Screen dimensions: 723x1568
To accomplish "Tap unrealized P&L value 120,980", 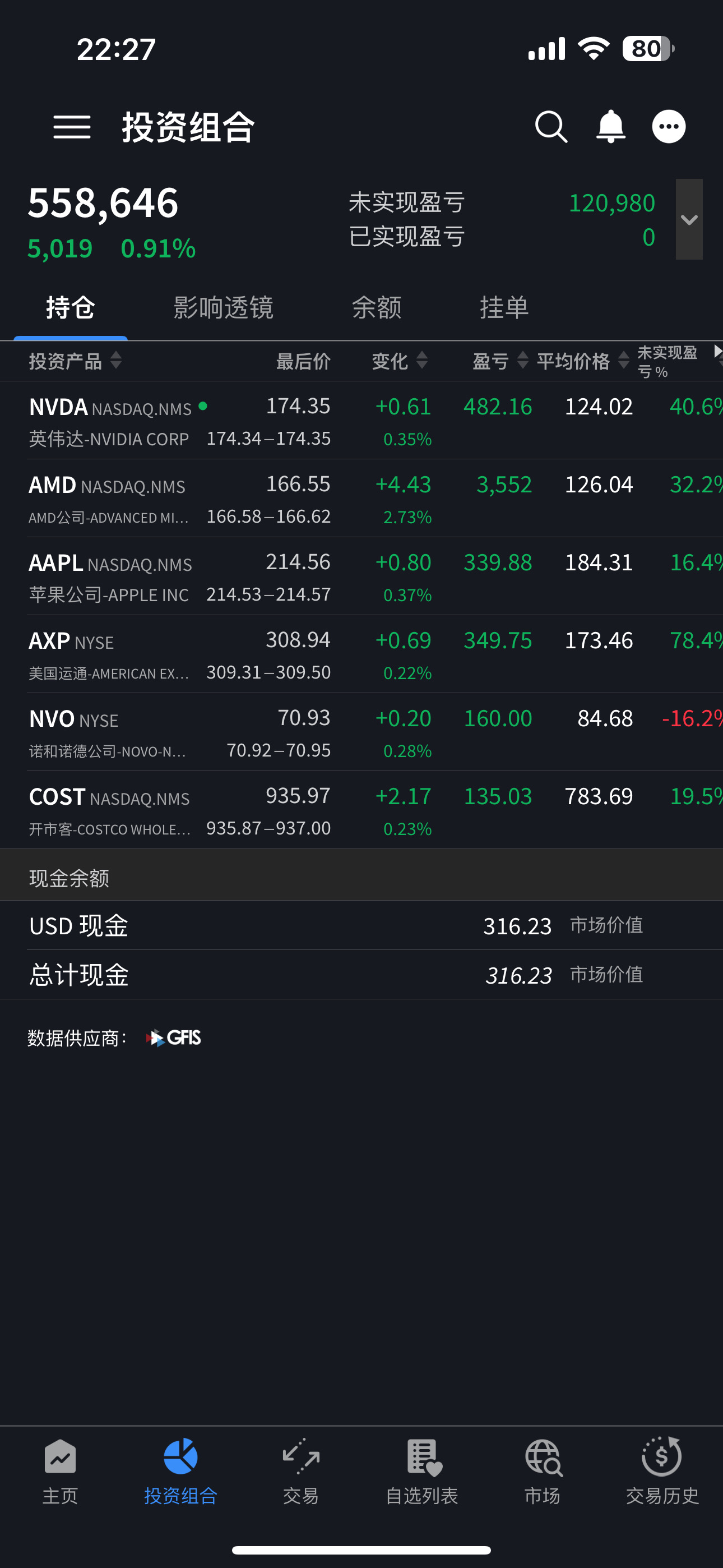I will pyautogui.click(x=611, y=202).
